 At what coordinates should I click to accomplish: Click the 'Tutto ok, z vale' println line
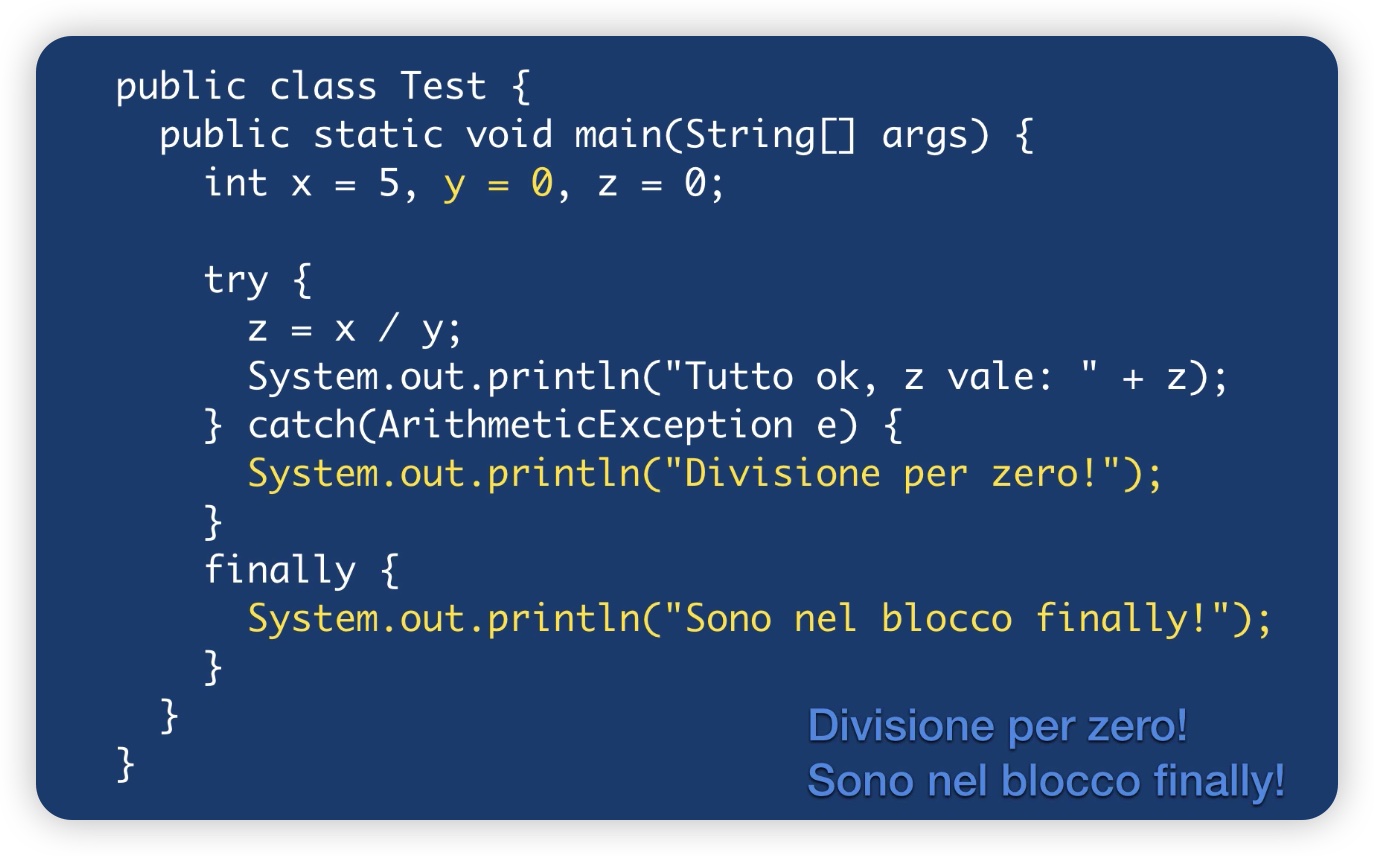tap(738, 377)
